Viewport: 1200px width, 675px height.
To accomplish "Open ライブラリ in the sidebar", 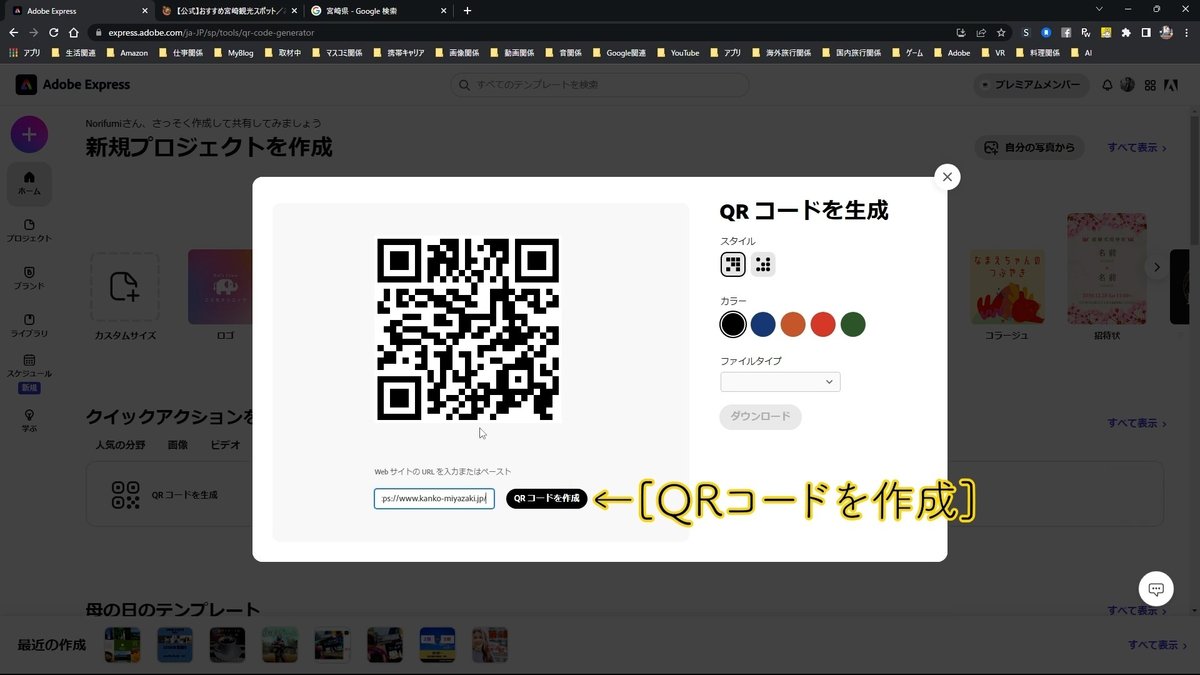I will (x=29, y=325).
